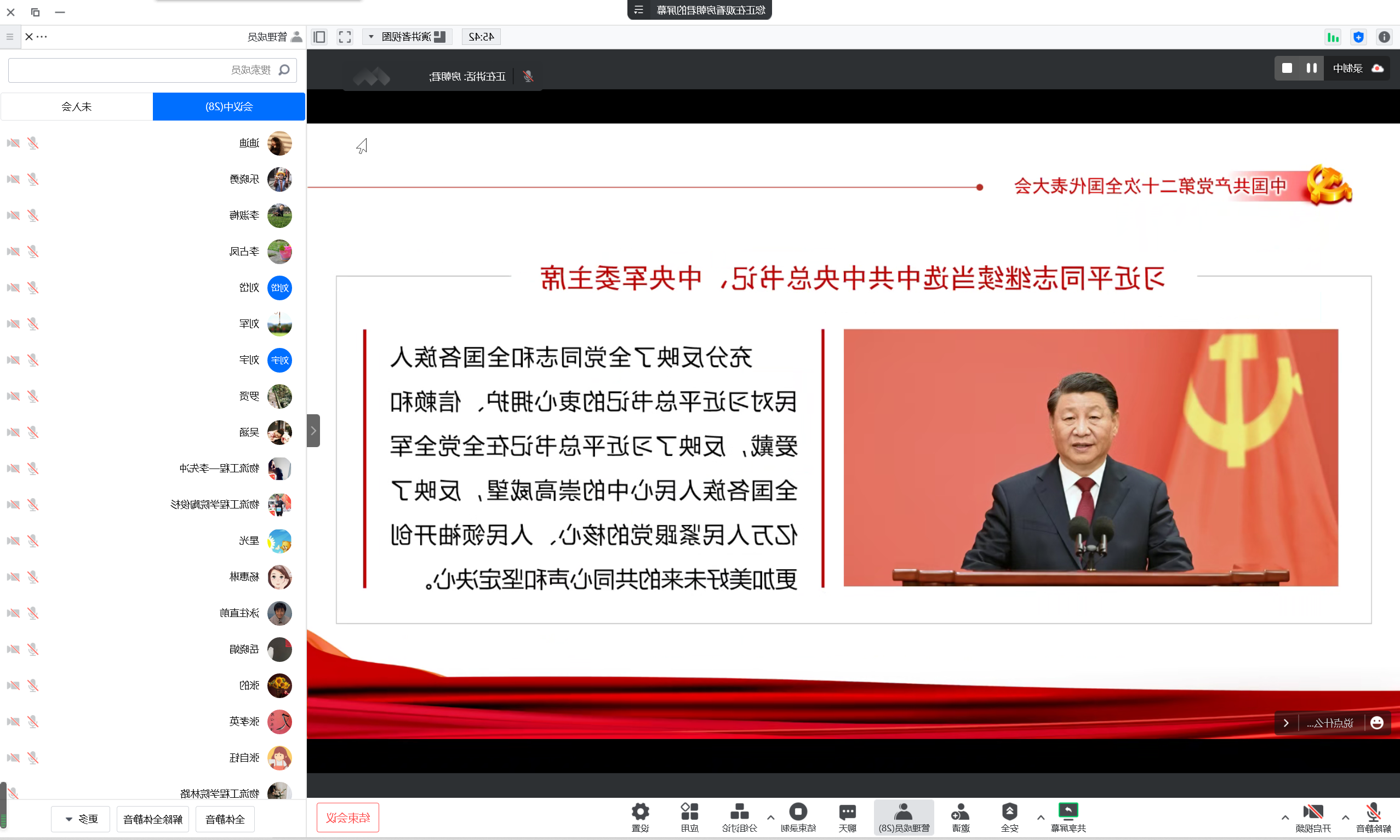The width and height of the screenshot is (1400, 840).
Task: Click the cloud recording status icon
Action: pos(1378,68)
